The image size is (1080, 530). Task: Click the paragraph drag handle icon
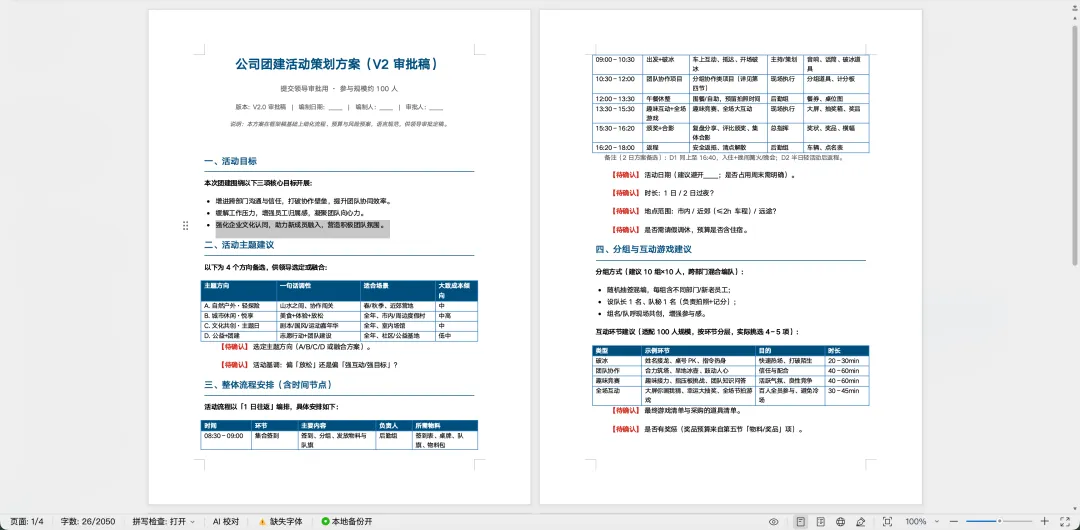click(x=185, y=225)
